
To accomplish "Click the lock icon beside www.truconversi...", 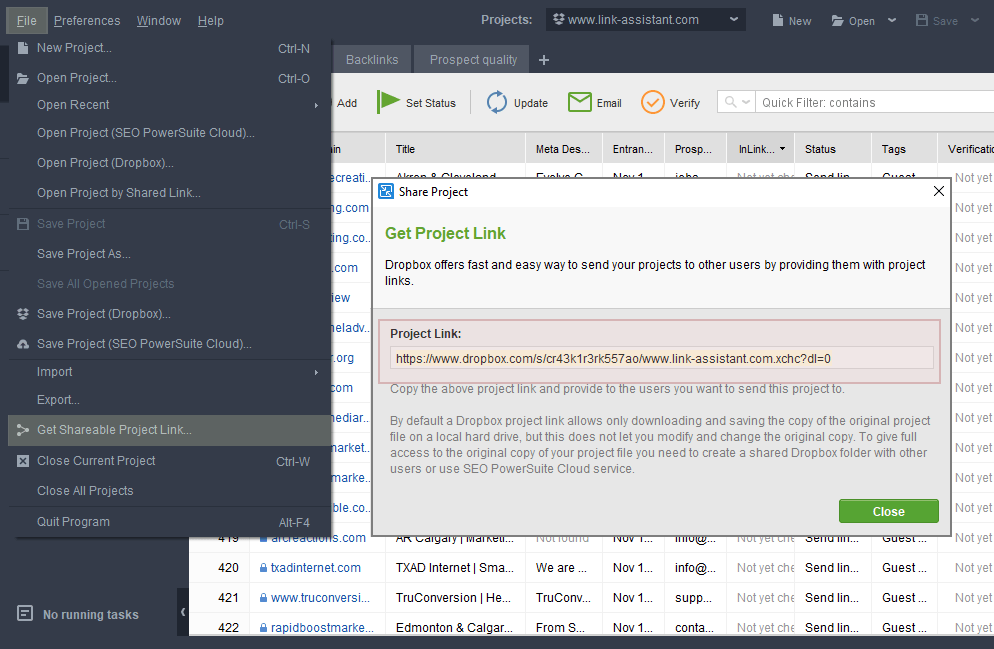I will pos(263,598).
